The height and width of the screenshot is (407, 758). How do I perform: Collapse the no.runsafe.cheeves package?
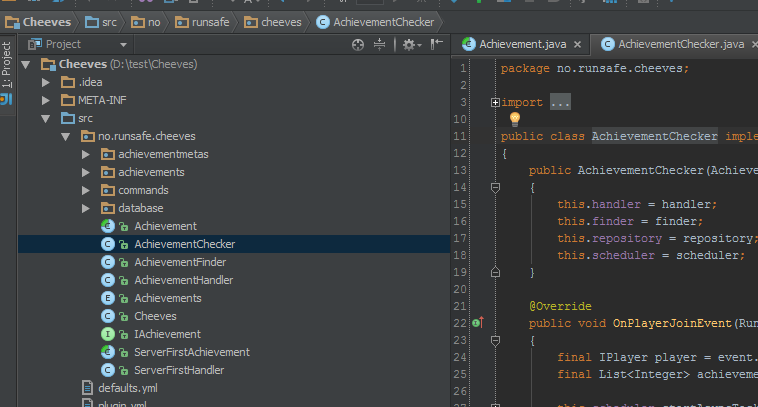point(66,136)
